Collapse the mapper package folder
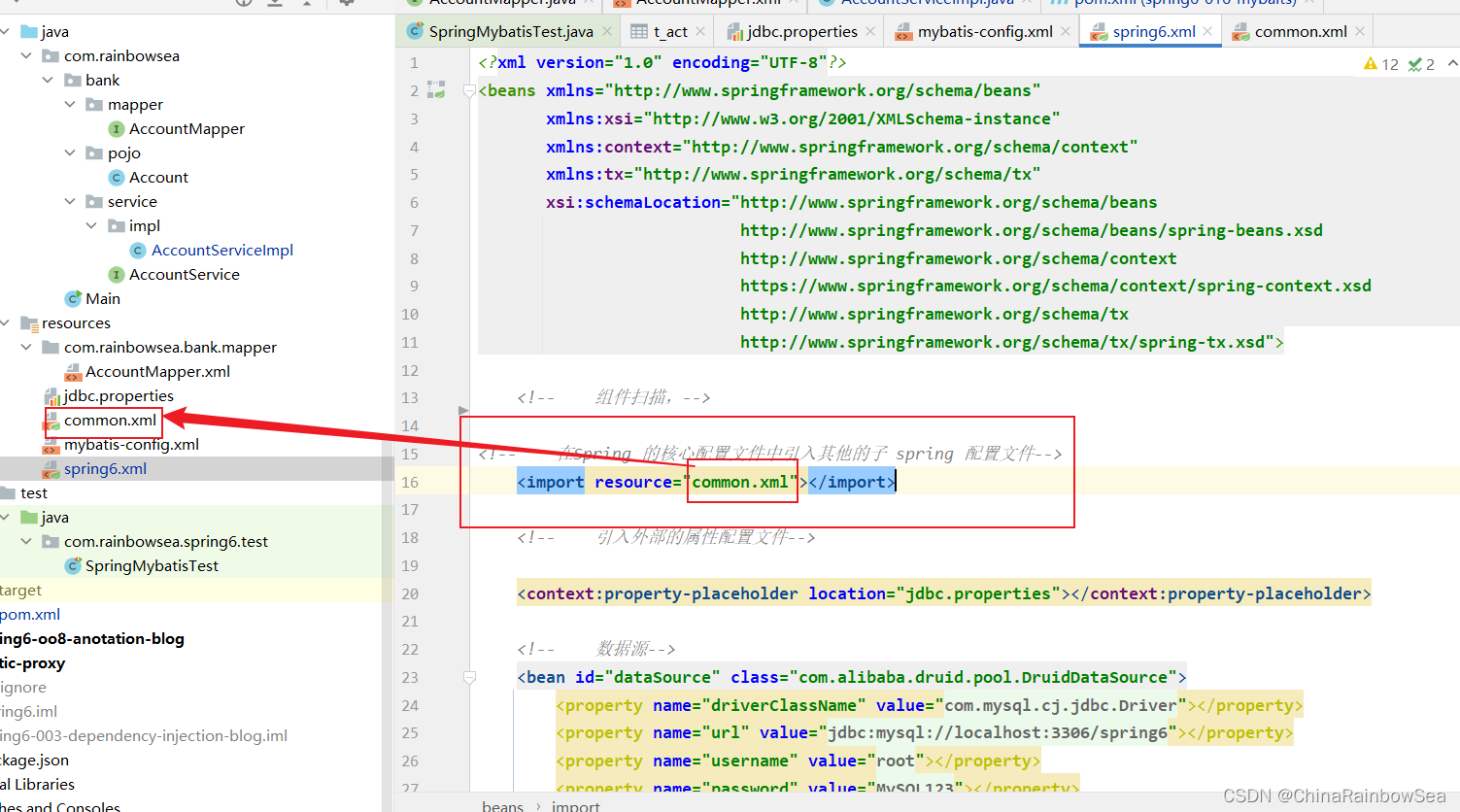The image size is (1460, 812). tap(70, 104)
